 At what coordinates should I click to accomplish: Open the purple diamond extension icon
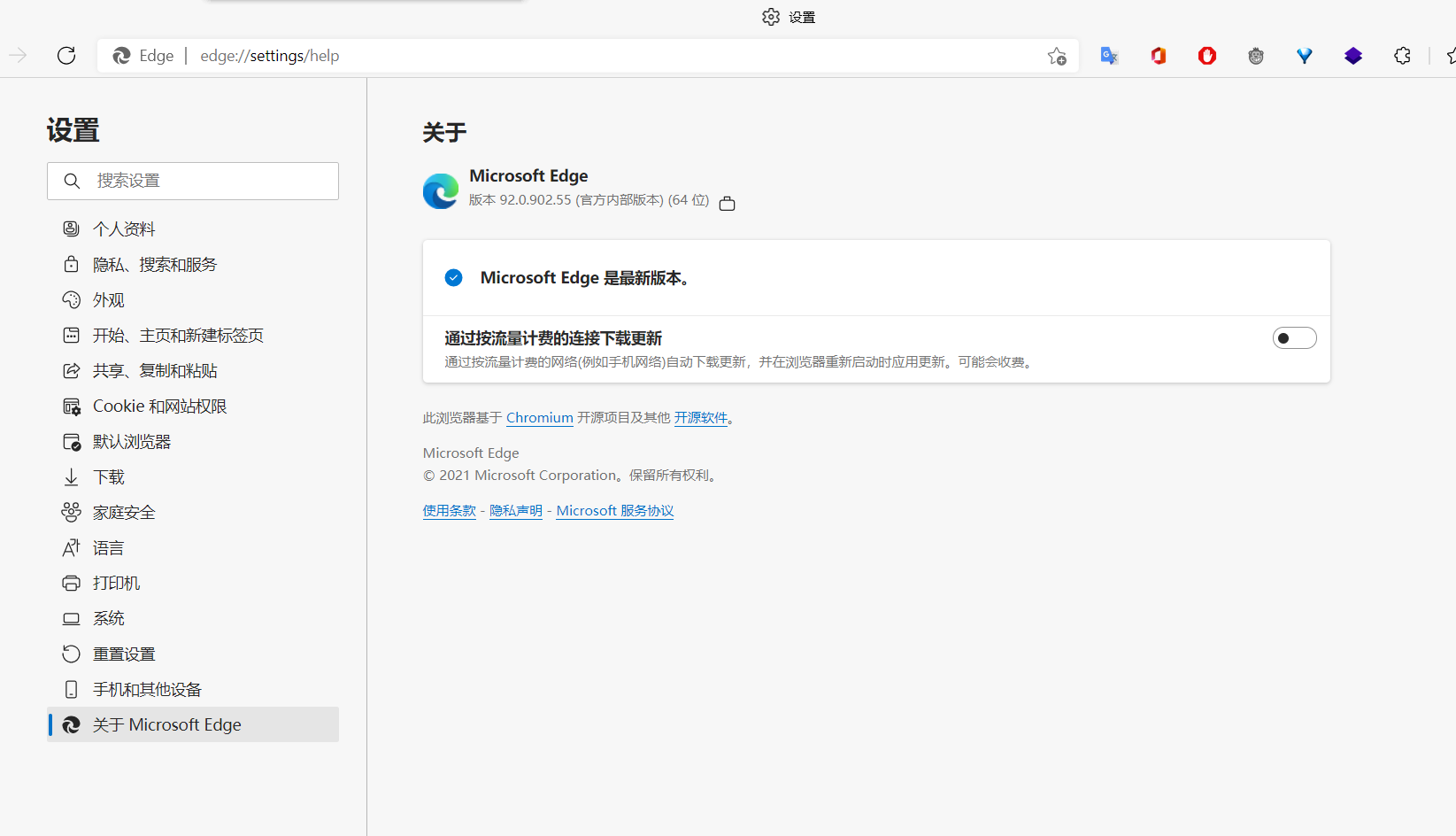coord(1353,56)
